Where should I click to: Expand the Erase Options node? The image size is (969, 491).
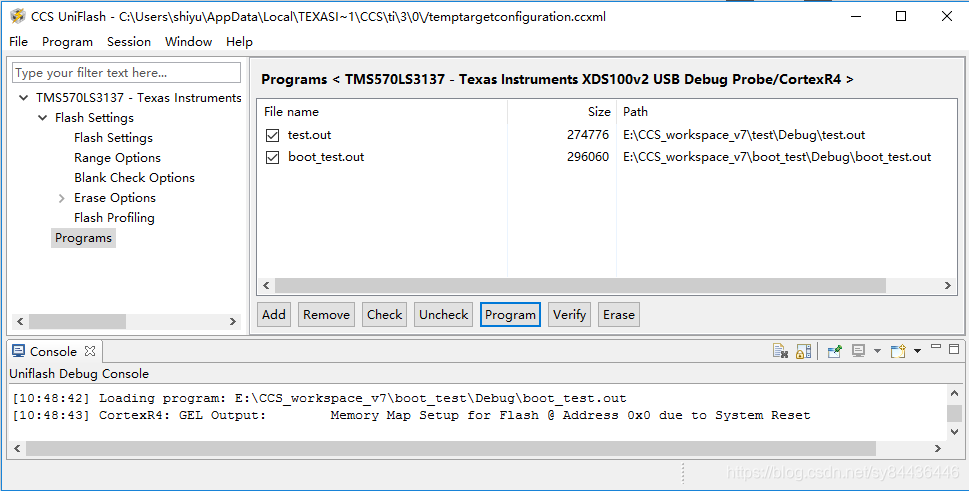click(x=61, y=198)
